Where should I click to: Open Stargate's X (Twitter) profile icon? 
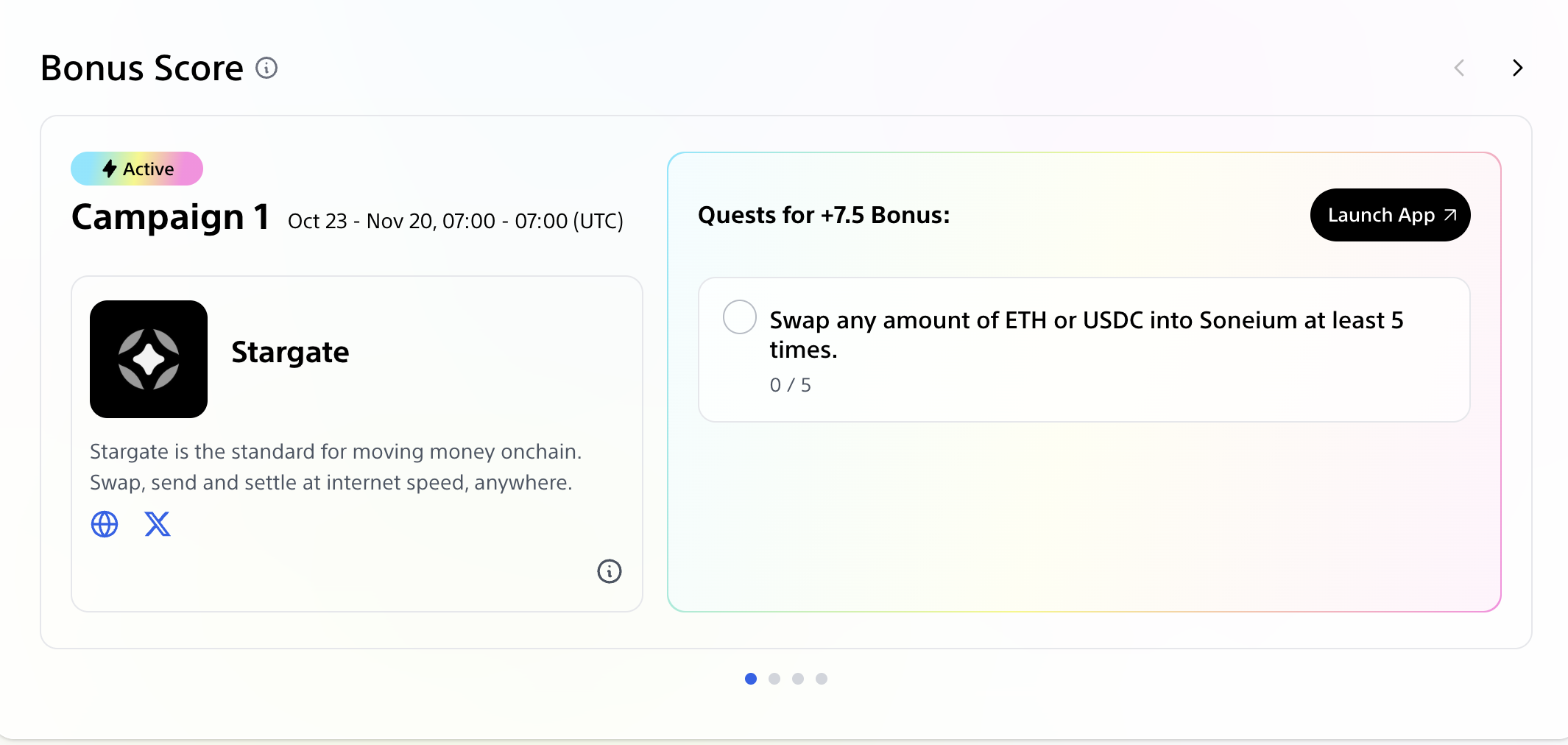point(158,524)
